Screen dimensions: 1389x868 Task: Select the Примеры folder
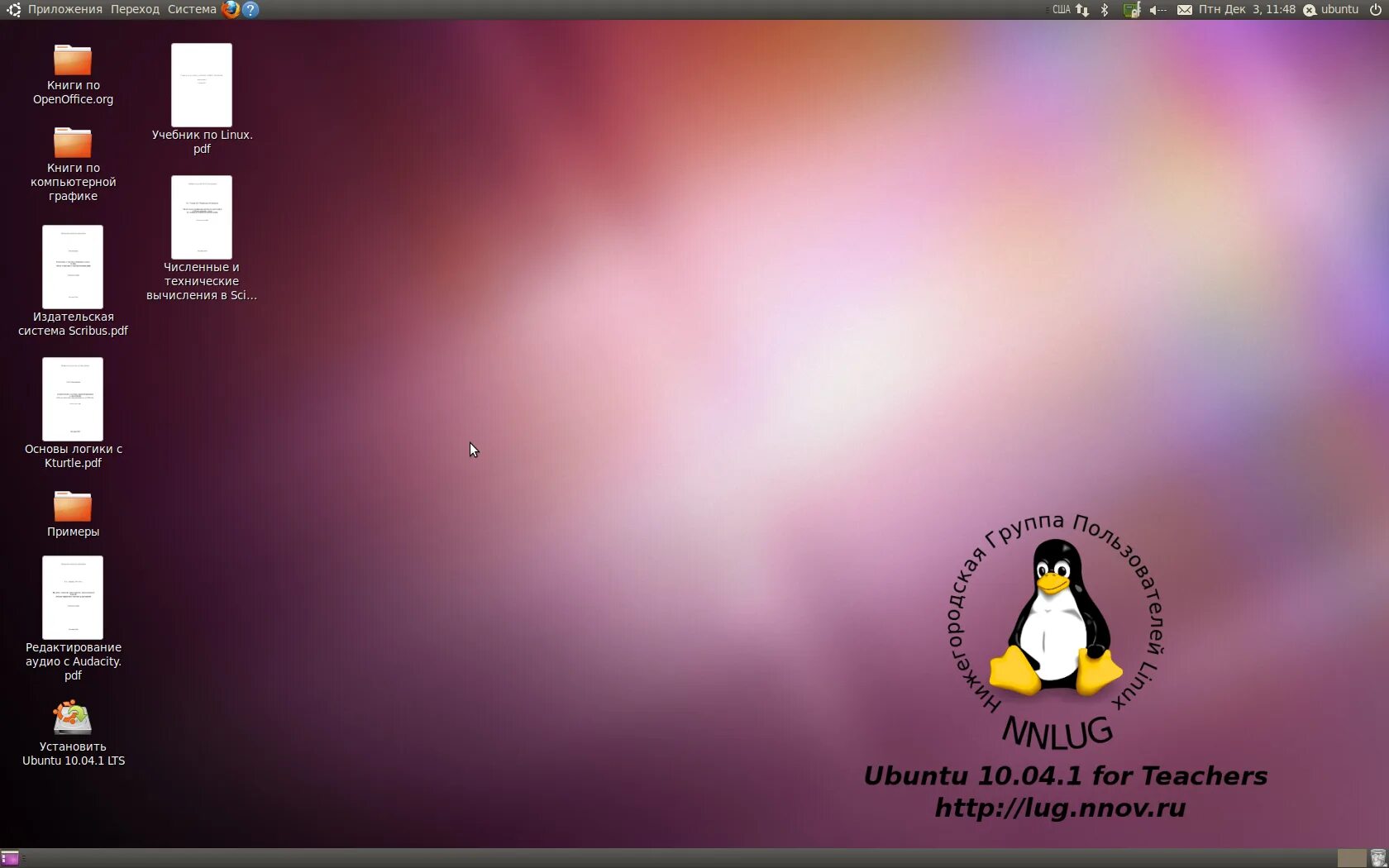pos(73,513)
